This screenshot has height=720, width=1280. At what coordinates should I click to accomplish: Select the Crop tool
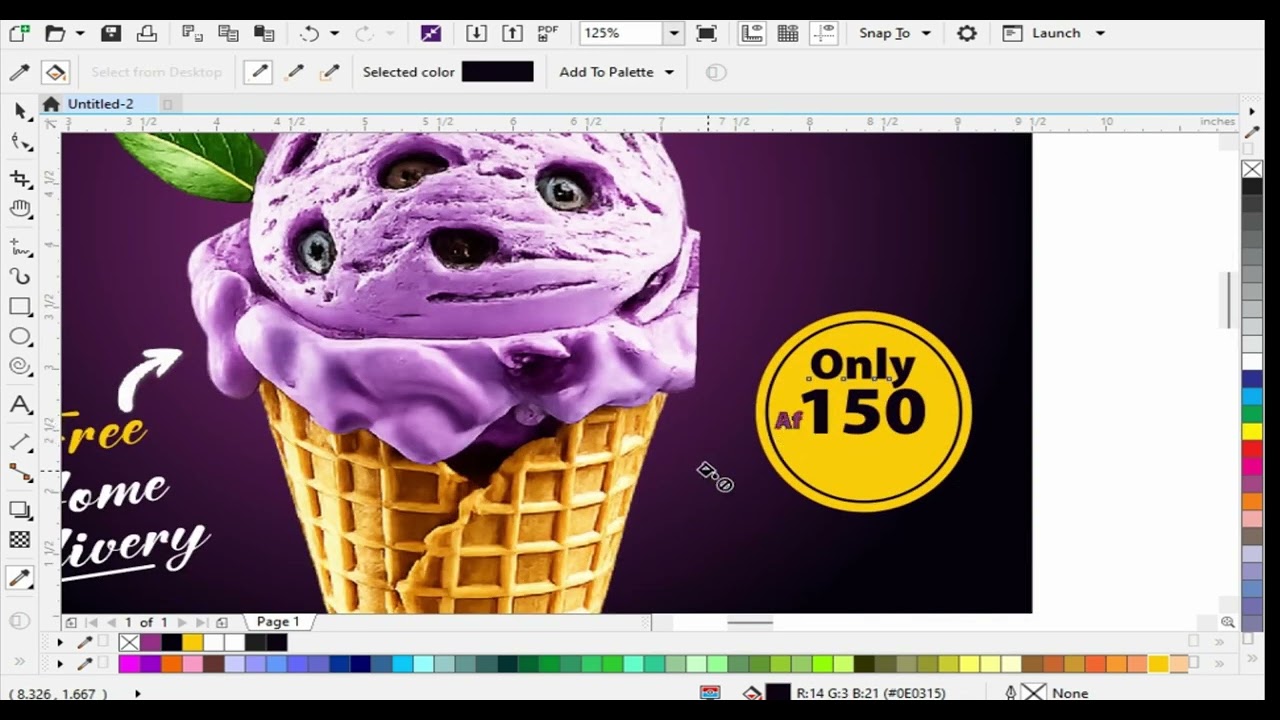[x=20, y=178]
